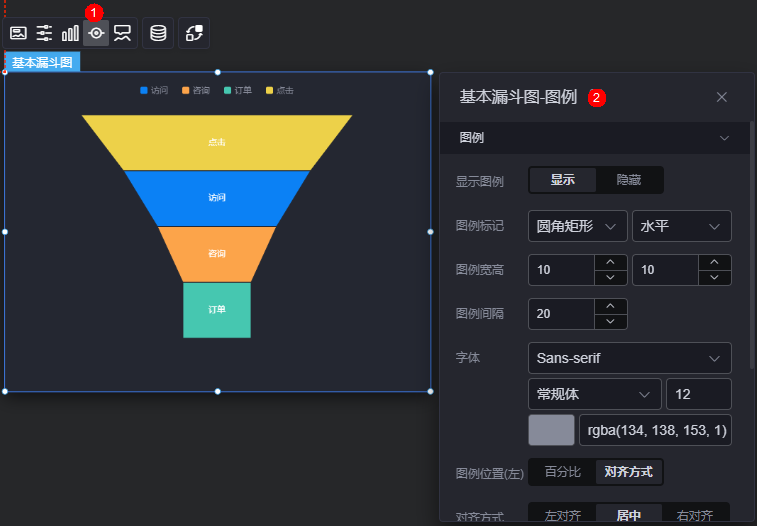
Task: Choose 左对齐 alignment
Action: pyautogui.click(x=562, y=515)
